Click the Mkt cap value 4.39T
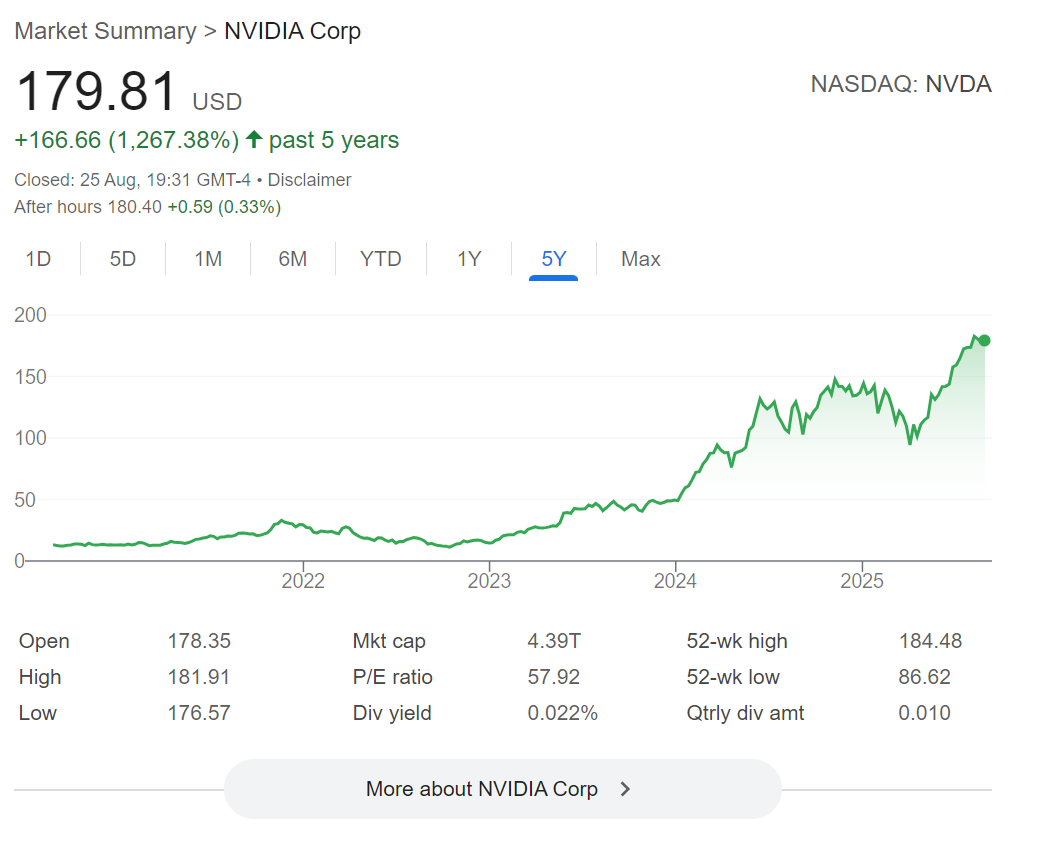 (553, 641)
